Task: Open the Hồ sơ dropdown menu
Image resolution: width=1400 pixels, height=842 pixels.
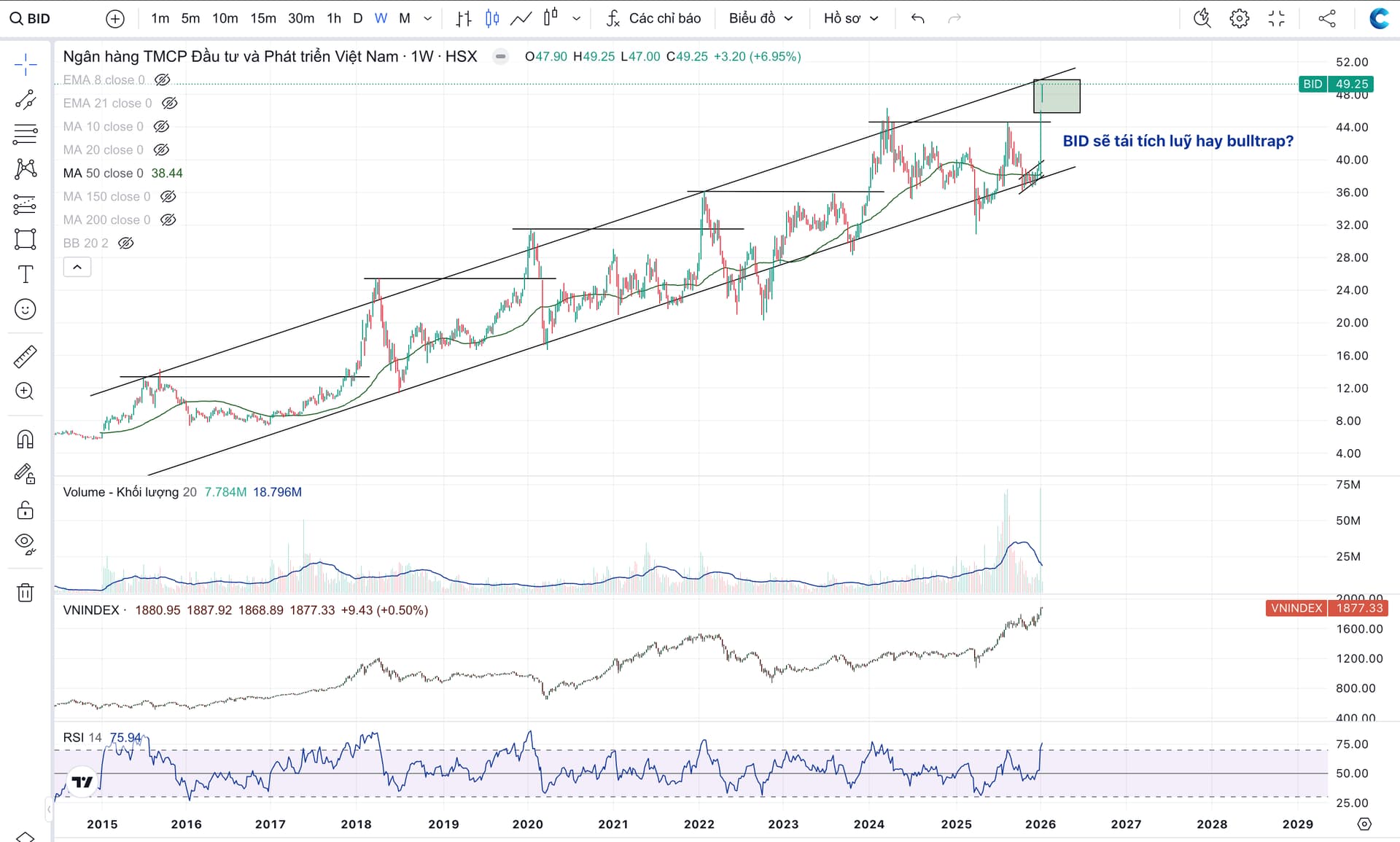Action: click(x=850, y=18)
